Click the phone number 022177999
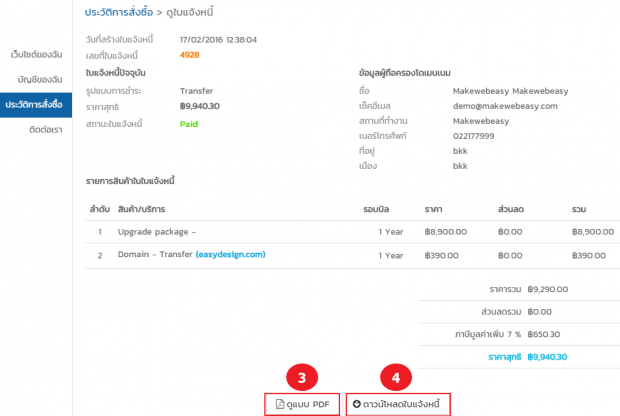The width and height of the screenshot is (620, 416). 477,132
